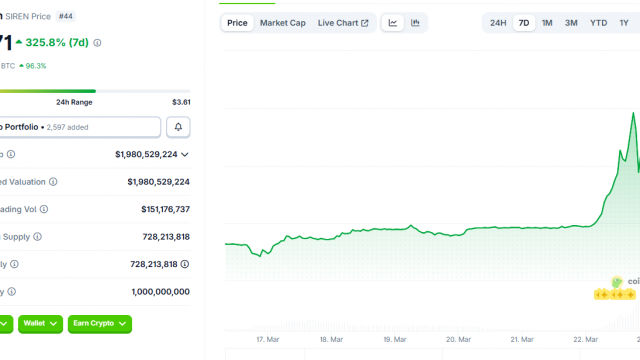Switch to line chart view icon
640x360 pixels.
[x=393, y=23]
